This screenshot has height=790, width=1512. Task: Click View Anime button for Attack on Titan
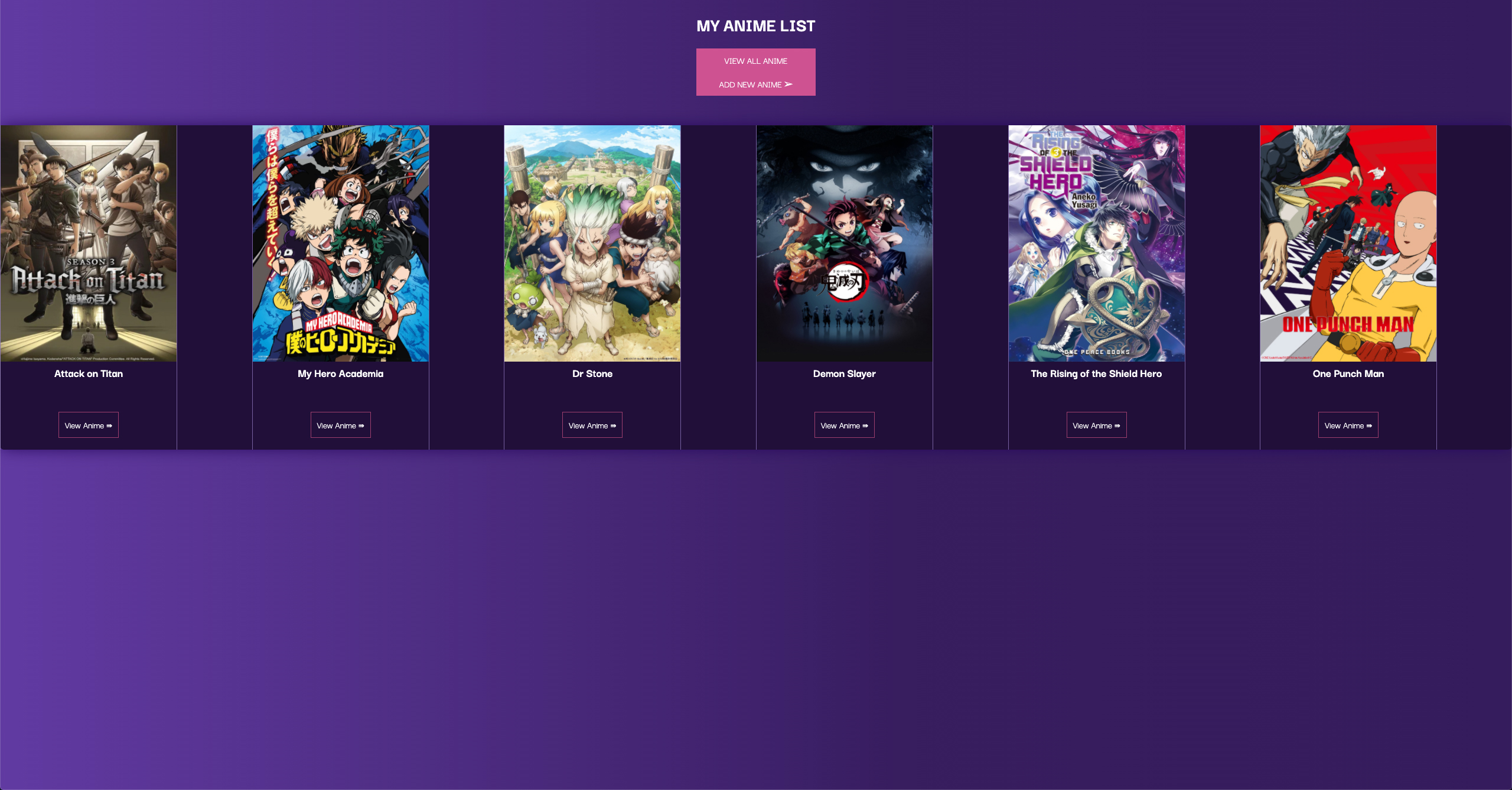pyautogui.click(x=89, y=425)
